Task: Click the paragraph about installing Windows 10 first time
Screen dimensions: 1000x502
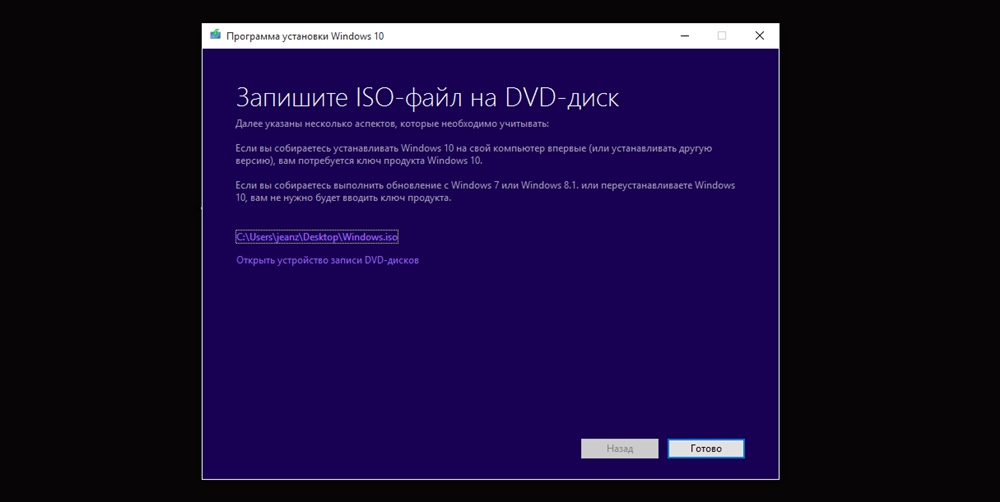Action: click(x=473, y=154)
